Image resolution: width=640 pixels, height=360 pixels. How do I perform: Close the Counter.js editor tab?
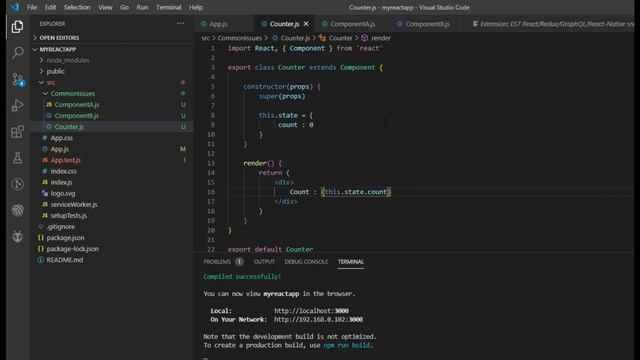(306, 24)
